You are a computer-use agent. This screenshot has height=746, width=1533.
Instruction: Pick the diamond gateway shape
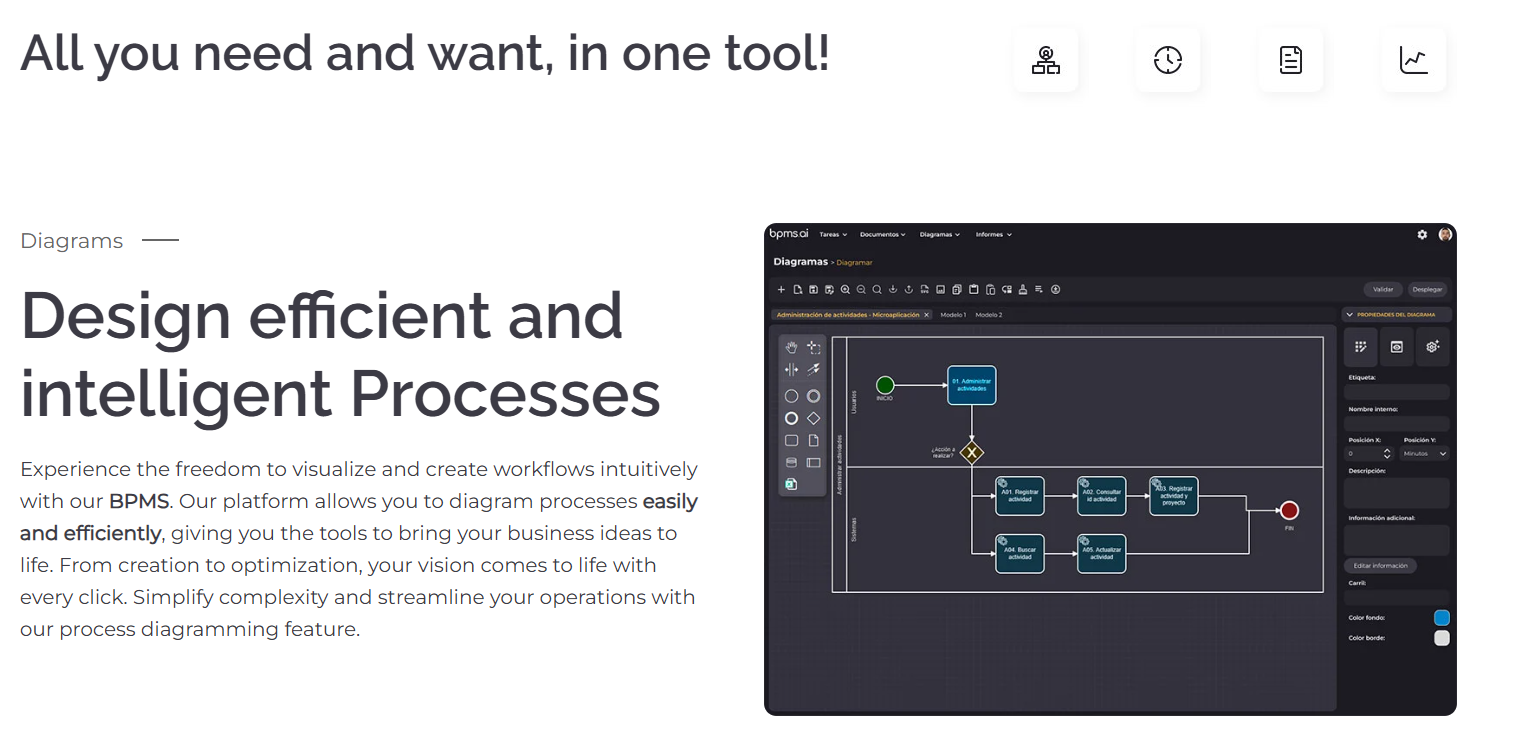[814, 418]
